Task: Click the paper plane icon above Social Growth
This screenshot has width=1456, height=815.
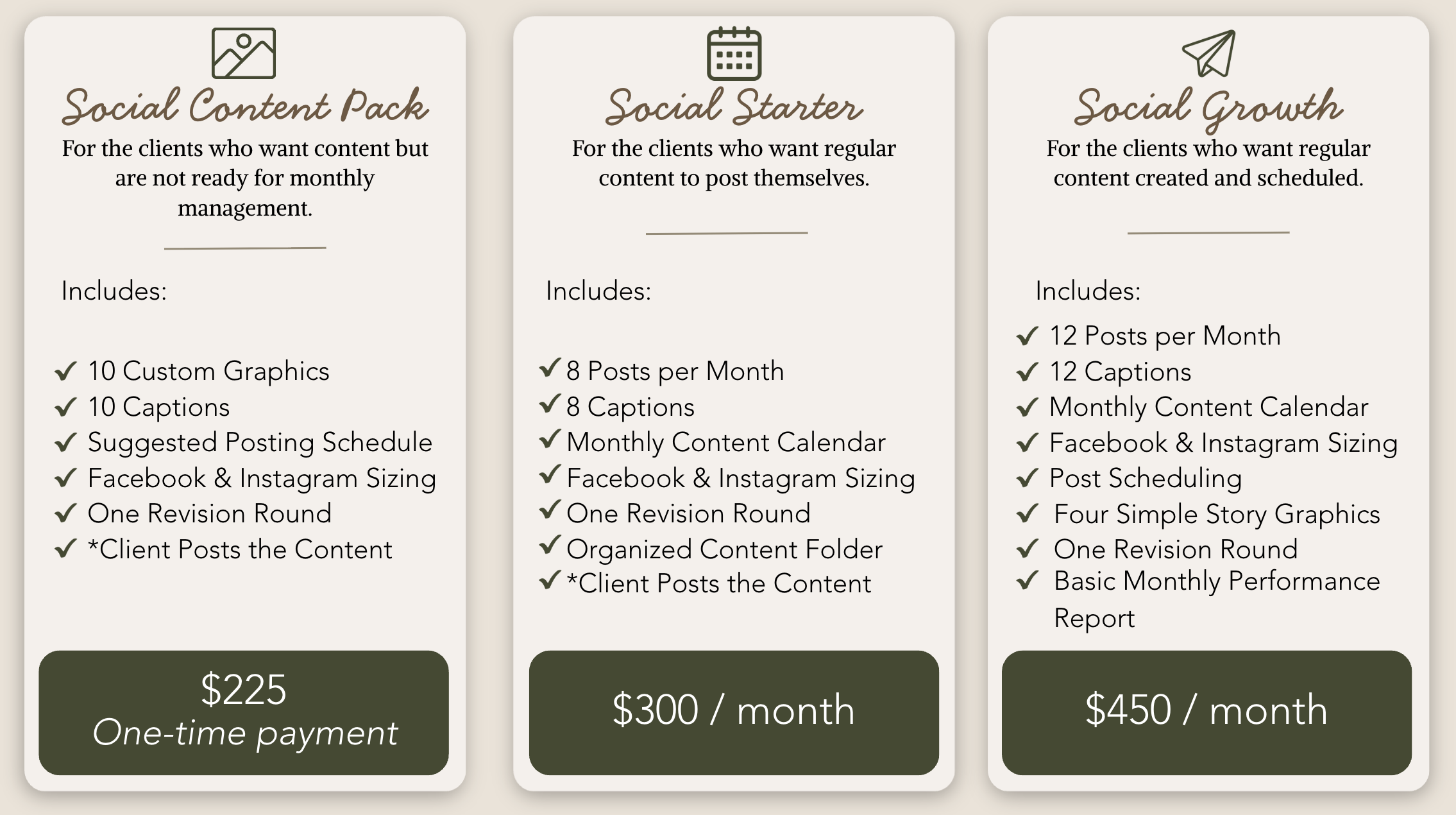Action: click(1208, 53)
